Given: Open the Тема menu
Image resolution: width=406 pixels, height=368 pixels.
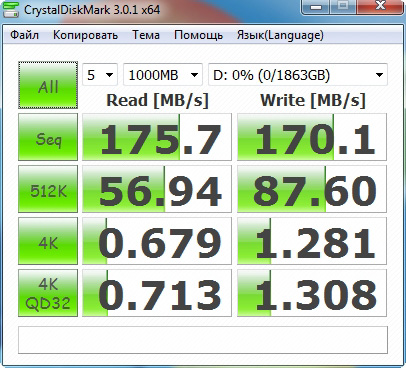Looking at the screenshot, I should coord(146,35).
